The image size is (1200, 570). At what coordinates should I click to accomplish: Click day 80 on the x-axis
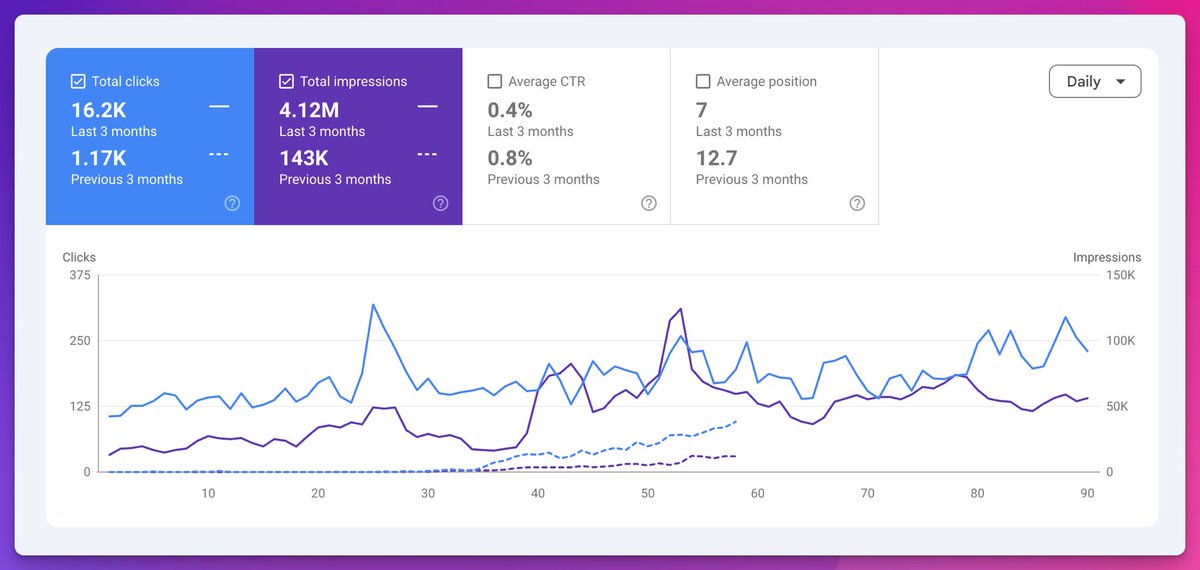coord(977,493)
